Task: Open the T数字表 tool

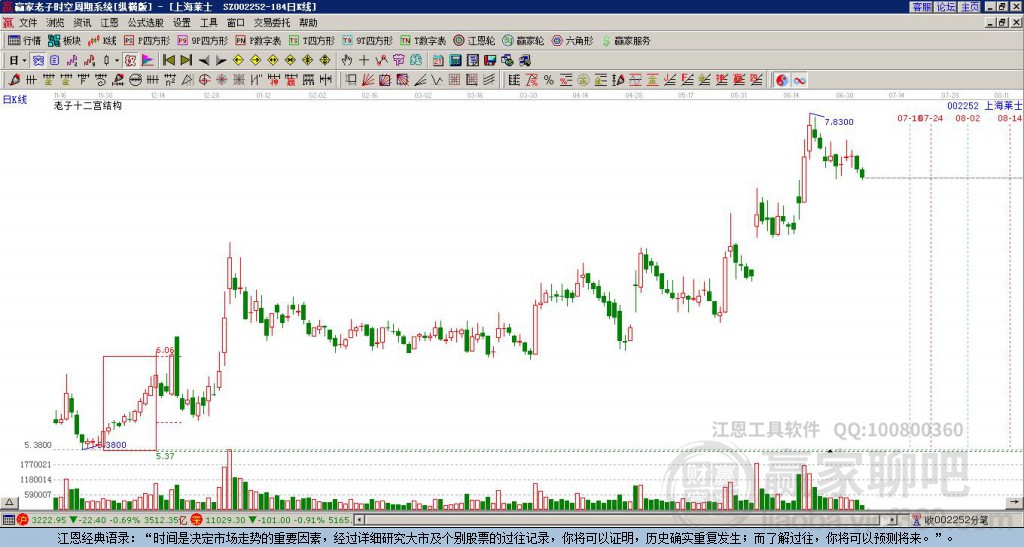Action: point(423,40)
